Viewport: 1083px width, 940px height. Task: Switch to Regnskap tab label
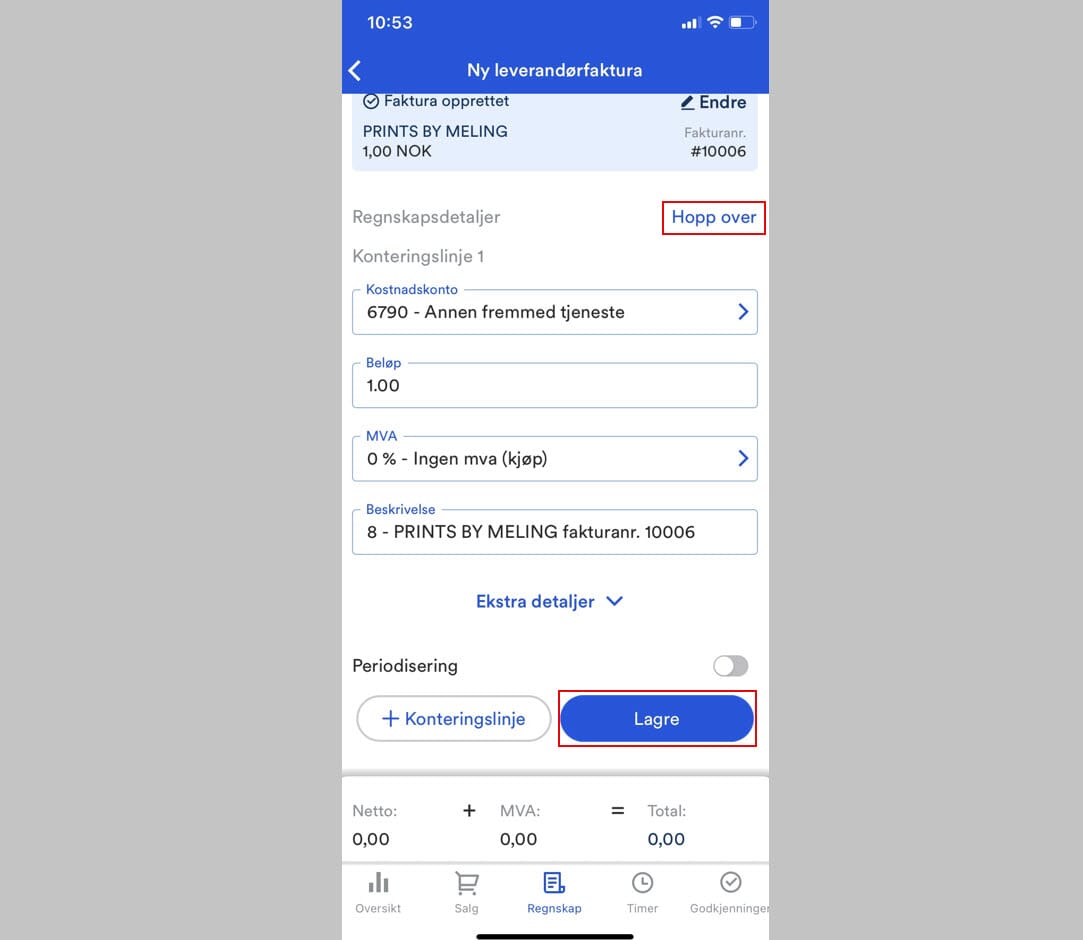point(554,908)
